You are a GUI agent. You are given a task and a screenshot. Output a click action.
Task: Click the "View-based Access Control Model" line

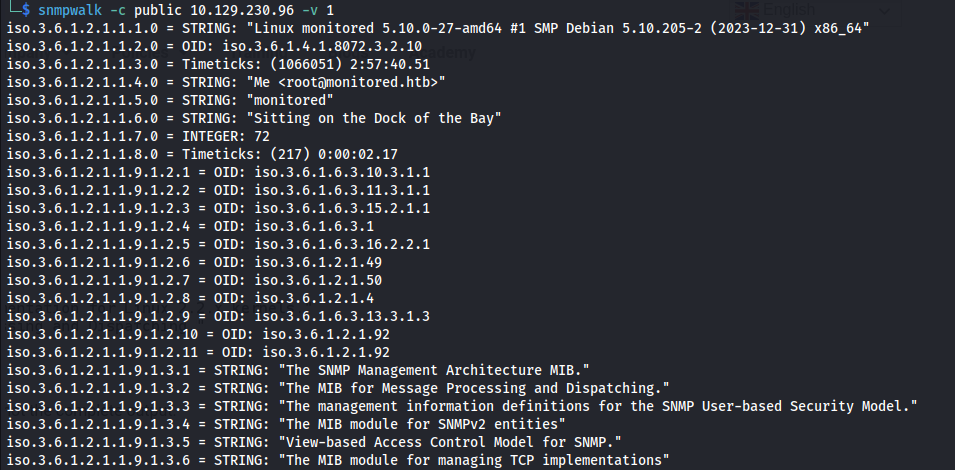314,442
